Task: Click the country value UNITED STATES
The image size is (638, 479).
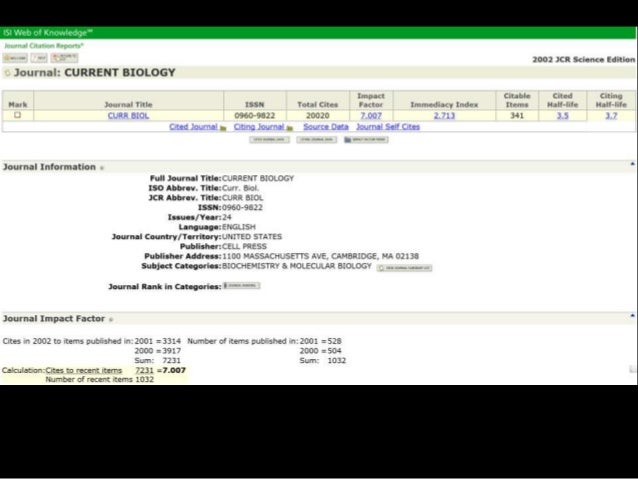Action: pos(252,236)
